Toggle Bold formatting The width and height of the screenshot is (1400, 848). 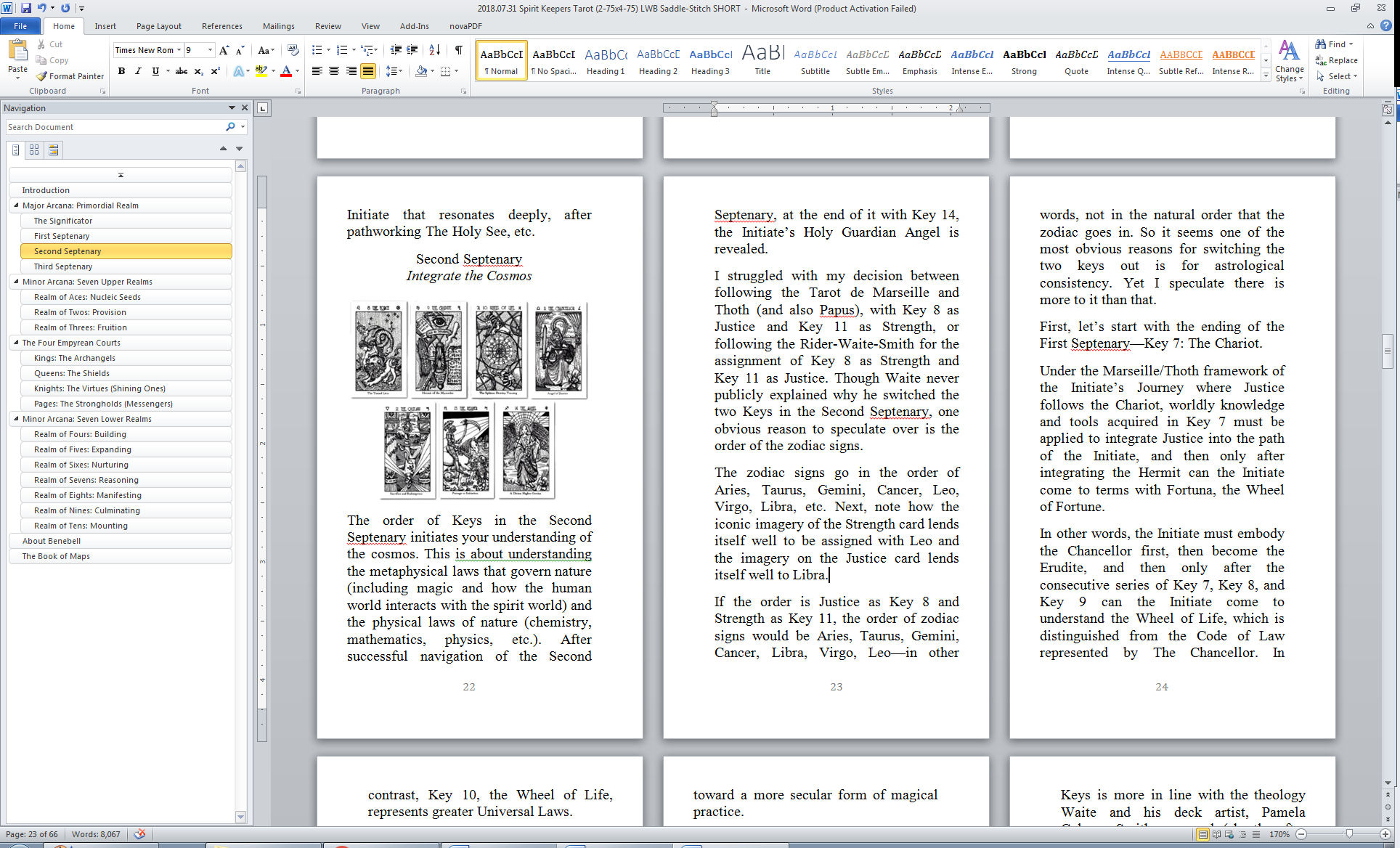click(x=121, y=71)
